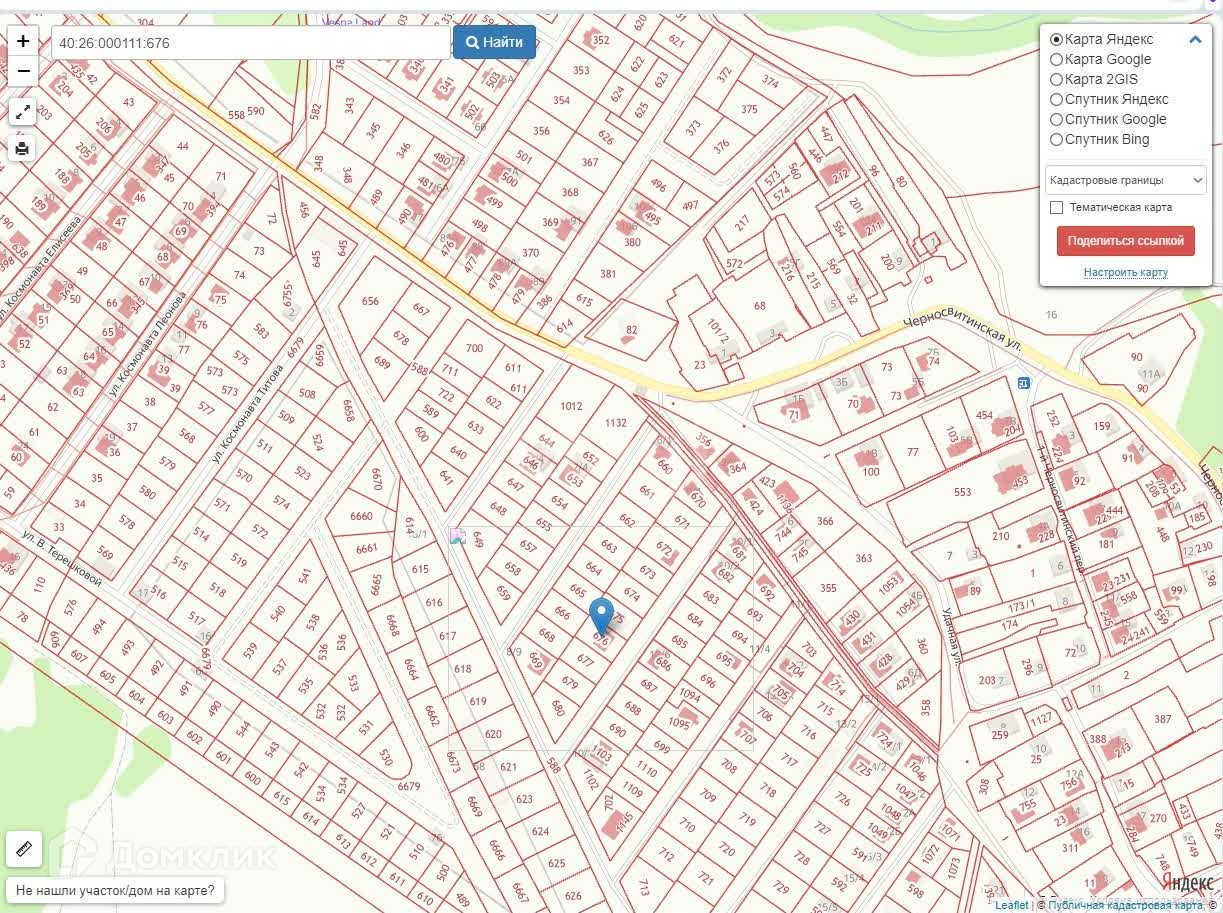Click the blue location pin marker
This screenshot has width=1223, height=913.
click(x=601, y=619)
